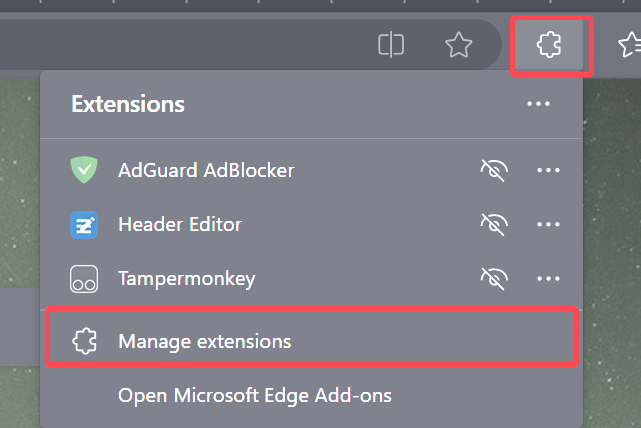Open more actions for Header Editor

[x=548, y=224]
